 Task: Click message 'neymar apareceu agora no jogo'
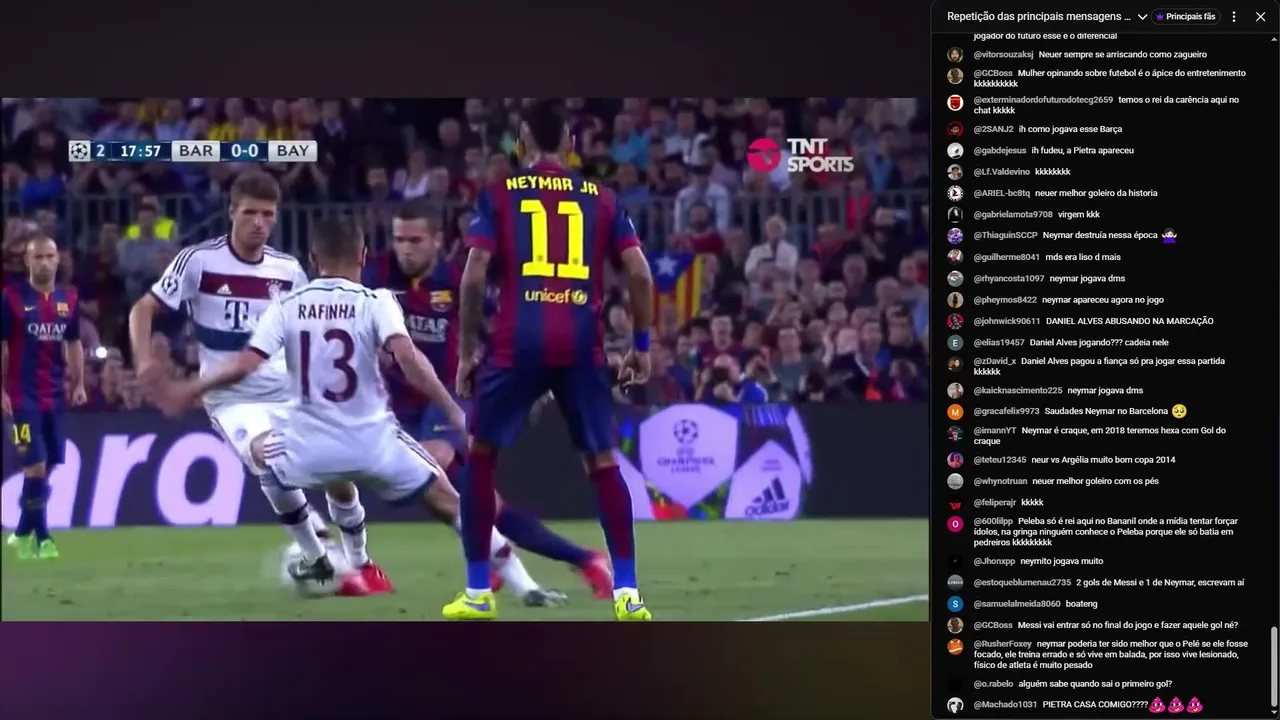tap(1103, 300)
